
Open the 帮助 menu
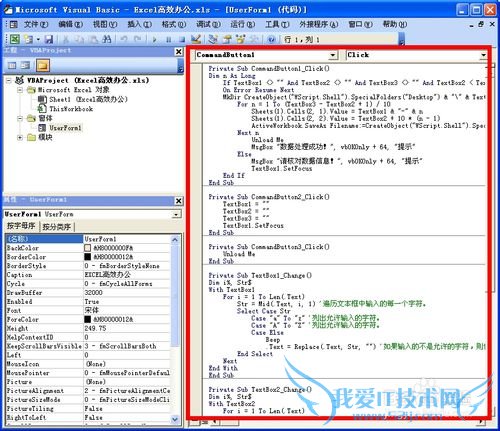[x=395, y=24]
